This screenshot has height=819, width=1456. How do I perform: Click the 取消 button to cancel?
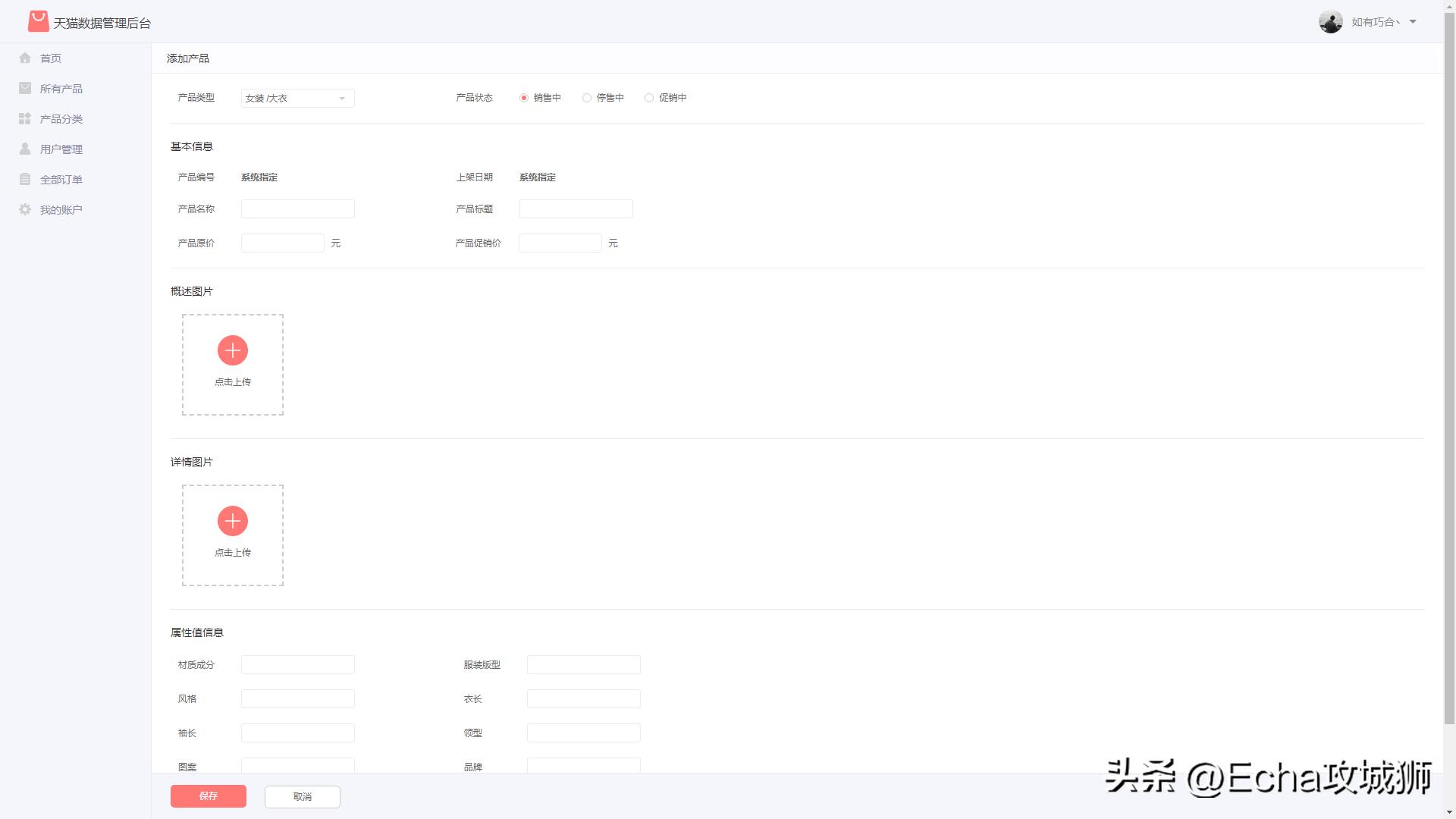(302, 796)
